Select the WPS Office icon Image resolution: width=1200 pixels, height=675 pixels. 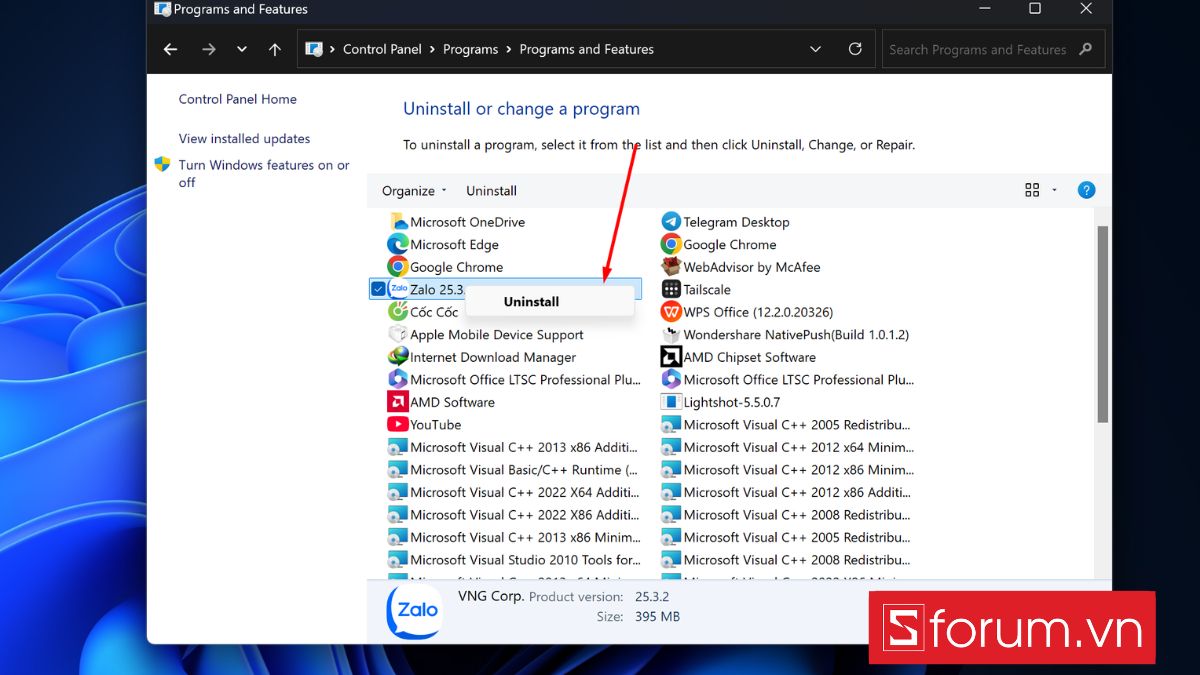coord(671,312)
